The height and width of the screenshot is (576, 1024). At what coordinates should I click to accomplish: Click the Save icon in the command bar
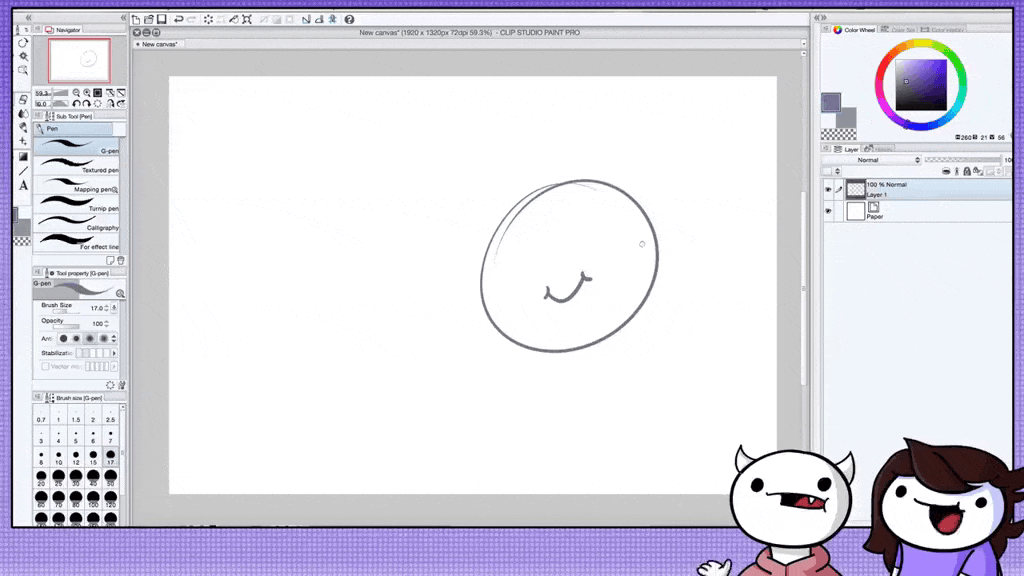tap(161, 19)
